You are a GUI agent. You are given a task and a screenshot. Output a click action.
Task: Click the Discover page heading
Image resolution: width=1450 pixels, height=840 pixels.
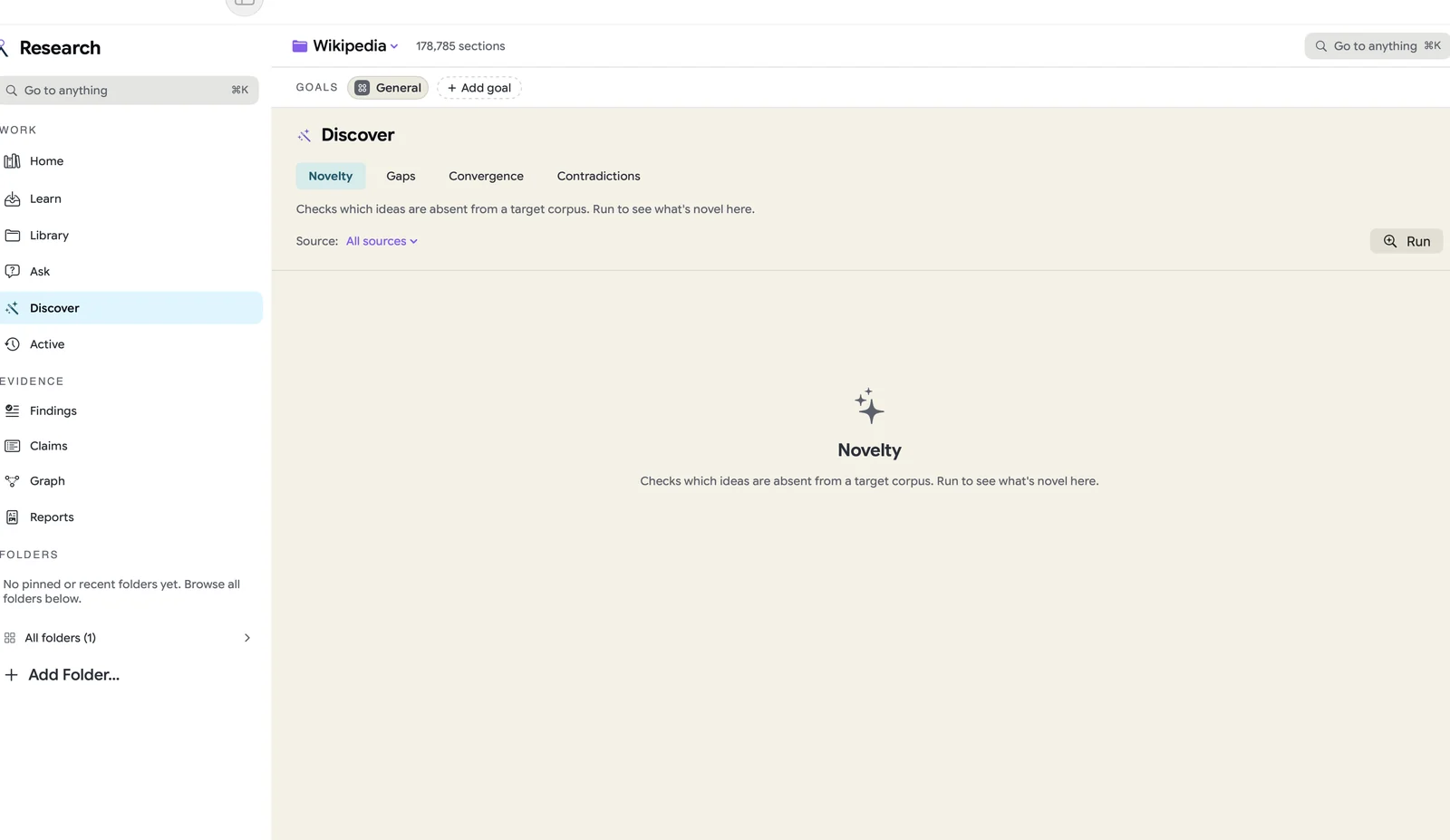click(x=358, y=135)
